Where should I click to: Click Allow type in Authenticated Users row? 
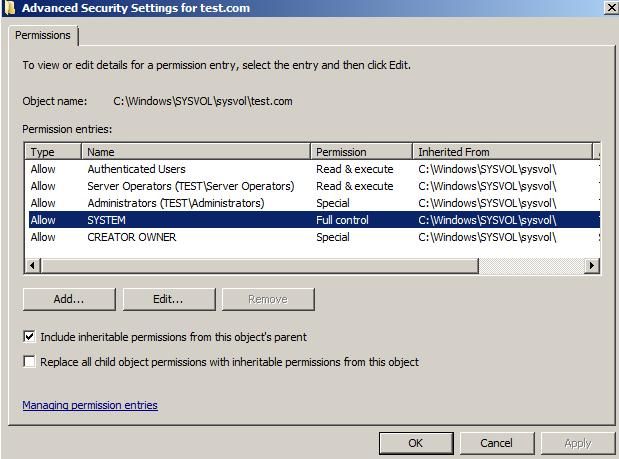click(43, 169)
